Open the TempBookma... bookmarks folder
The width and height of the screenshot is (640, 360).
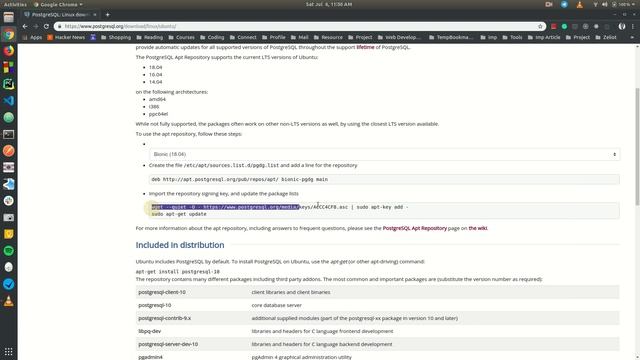coord(451,37)
